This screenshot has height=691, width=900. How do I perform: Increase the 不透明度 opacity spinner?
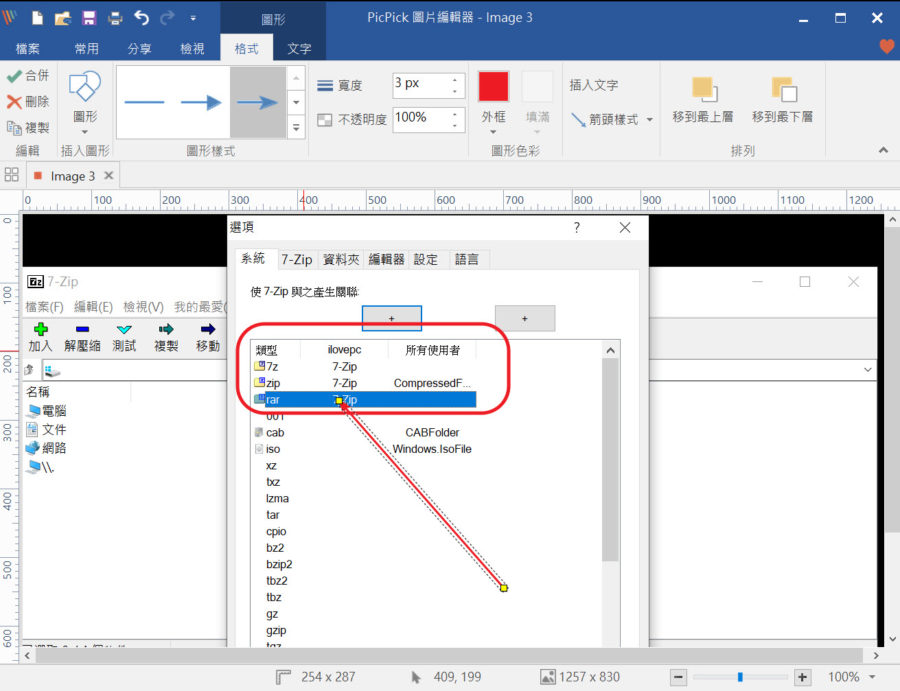(455, 114)
